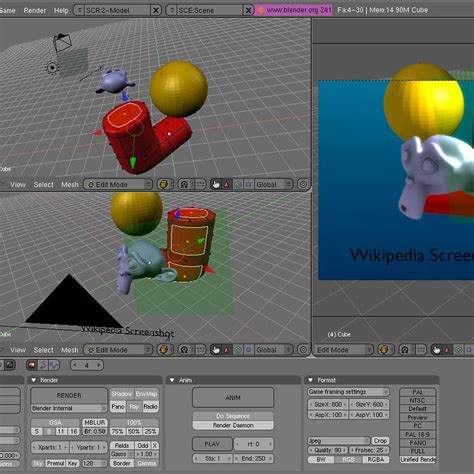
Task: Open the Jpeg file format dropdown
Action: pos(339,441)
